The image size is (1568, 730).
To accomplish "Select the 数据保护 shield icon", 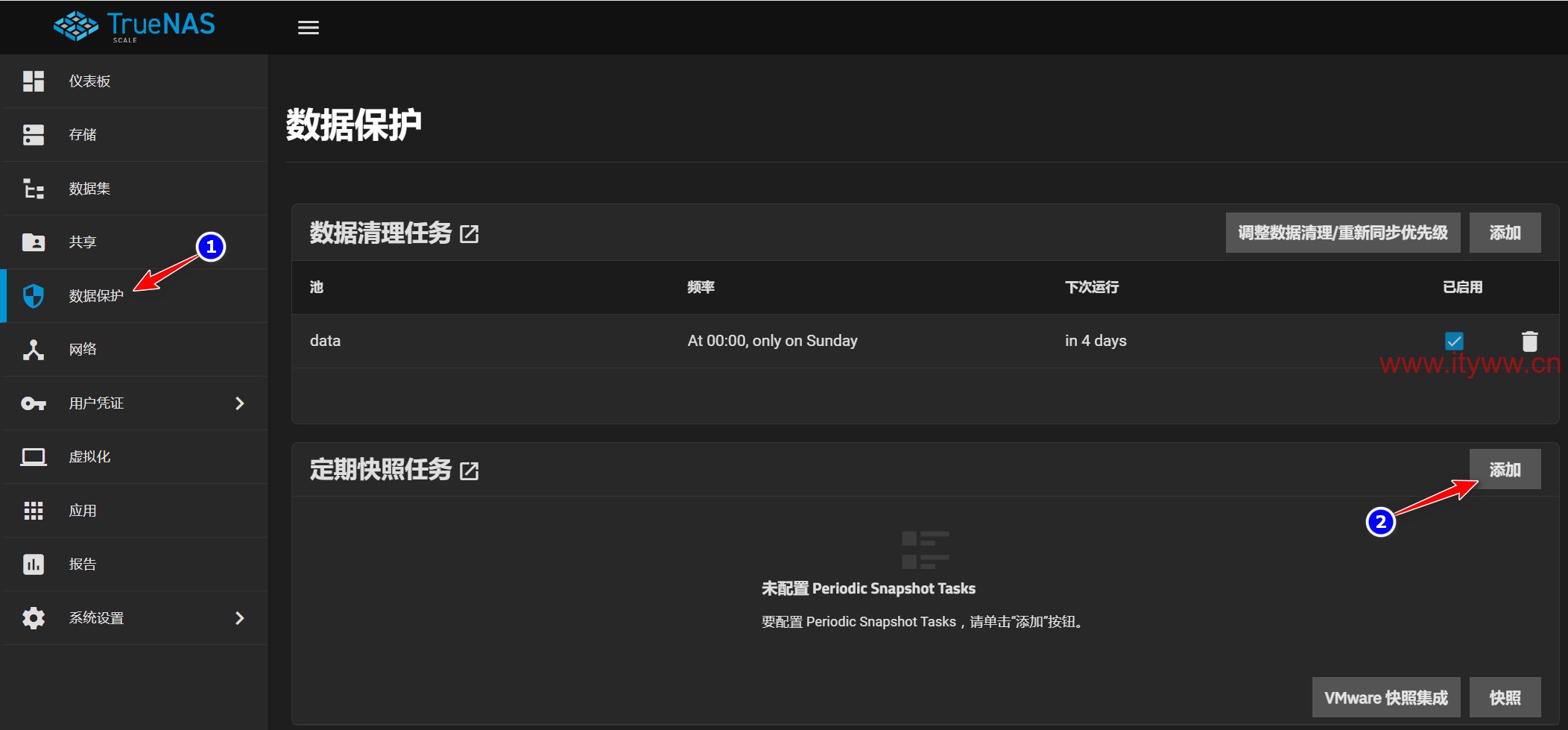I will tap(34, 296).
